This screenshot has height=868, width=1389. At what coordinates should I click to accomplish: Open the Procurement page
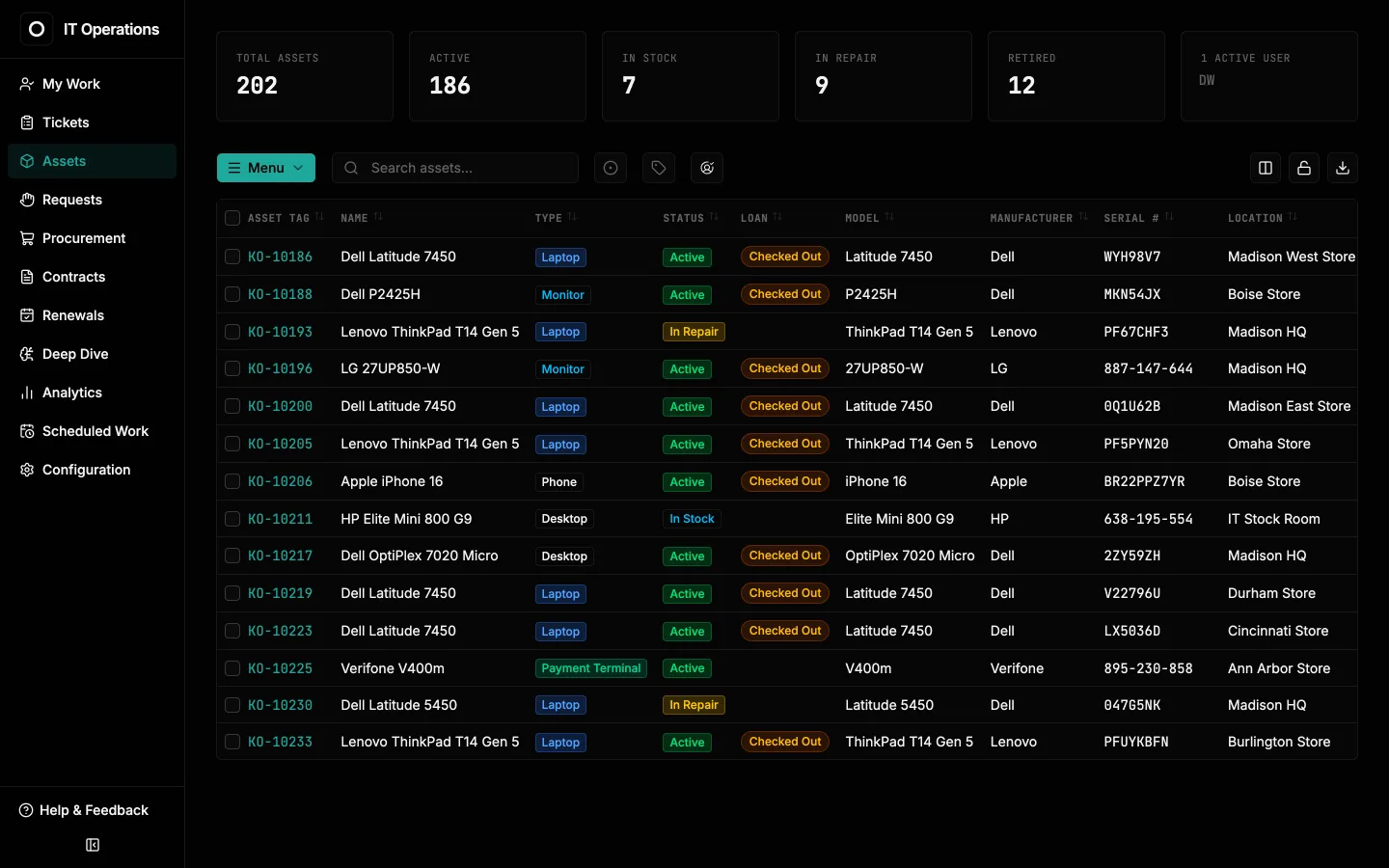click(x=92, y=238)
